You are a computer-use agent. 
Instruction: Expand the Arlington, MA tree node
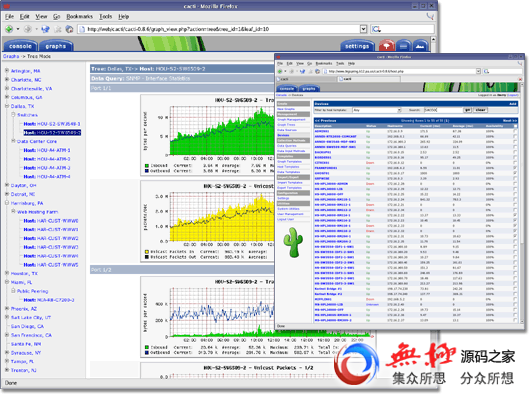click(7, 70)
